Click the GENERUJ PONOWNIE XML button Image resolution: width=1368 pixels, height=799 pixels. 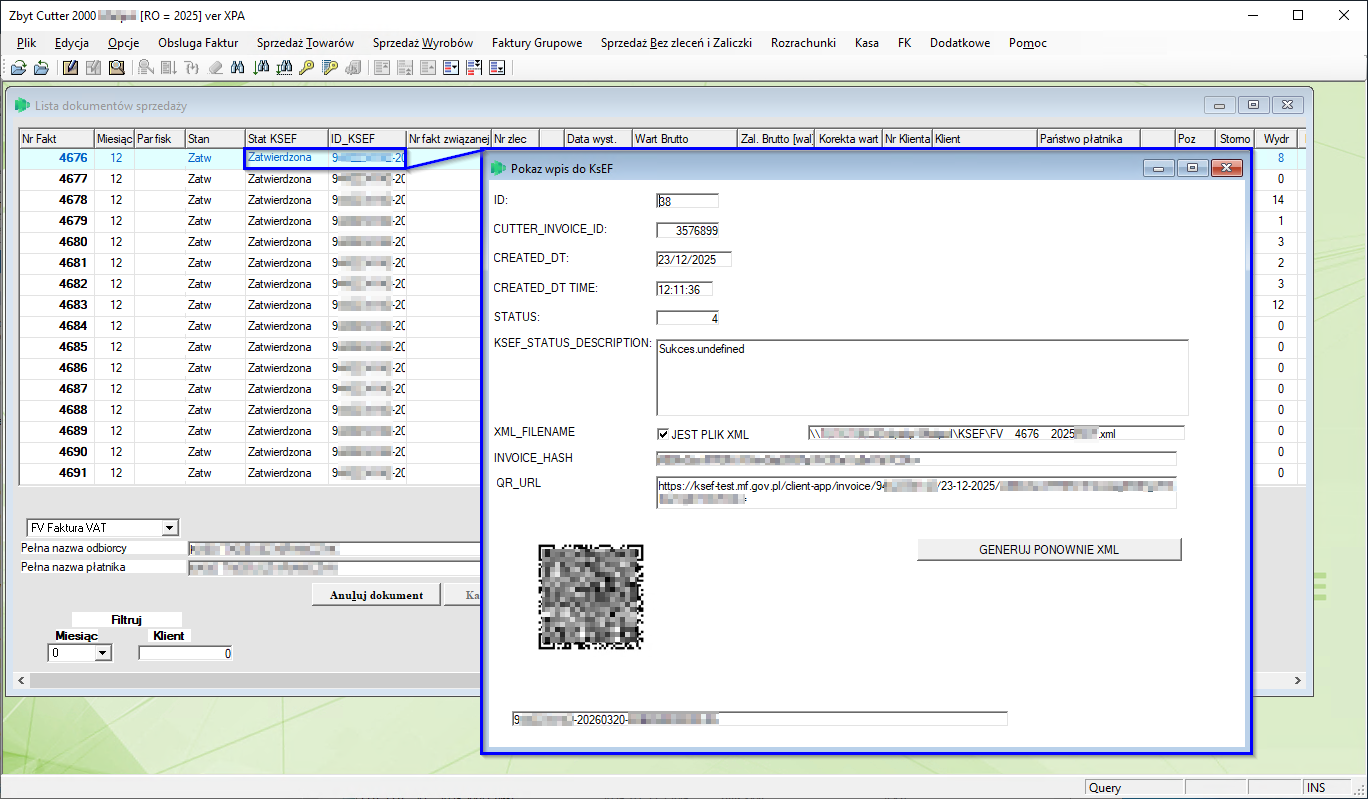1049,550
